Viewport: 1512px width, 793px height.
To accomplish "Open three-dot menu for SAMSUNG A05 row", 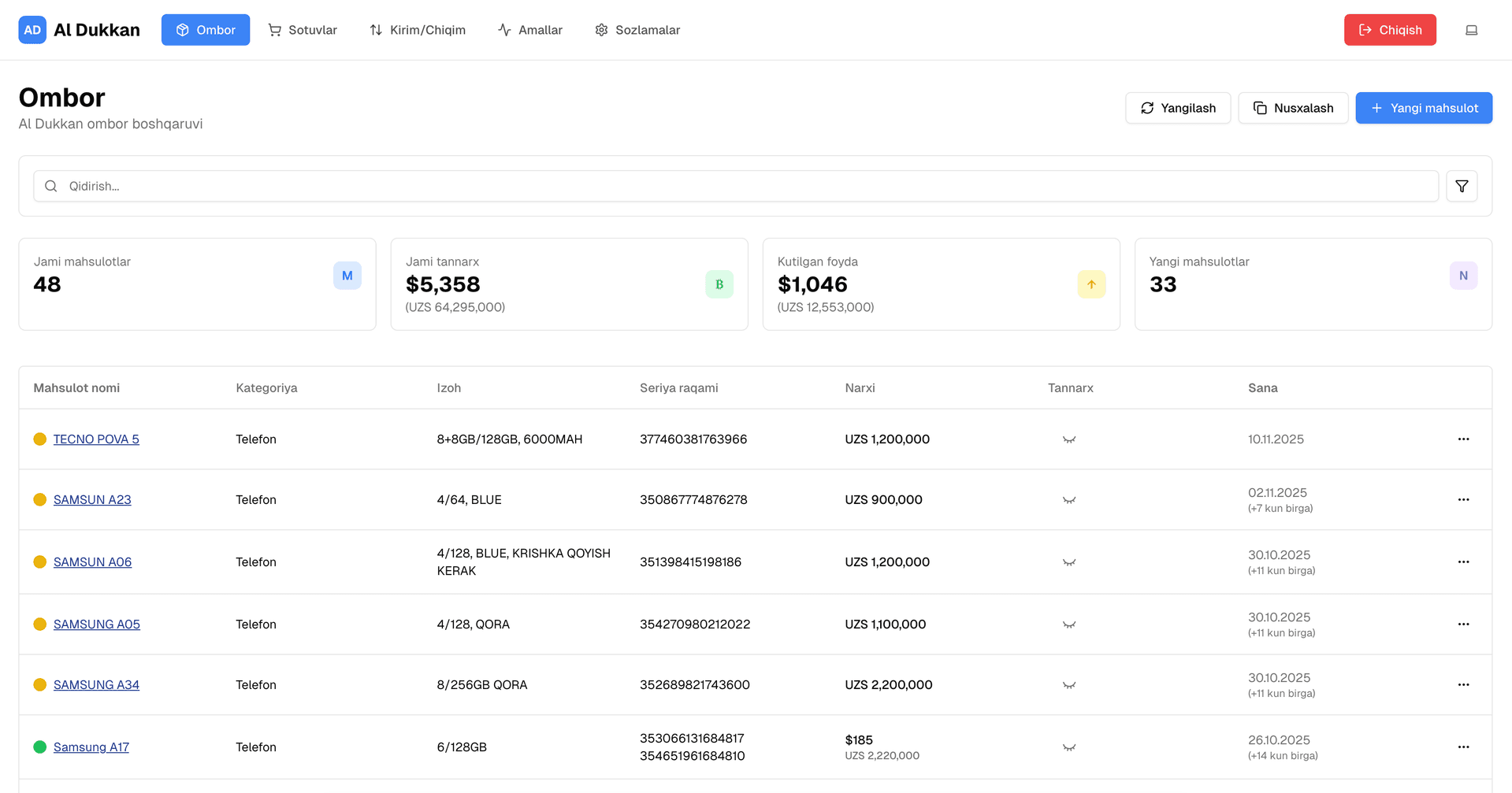I will click(1463, 624).
